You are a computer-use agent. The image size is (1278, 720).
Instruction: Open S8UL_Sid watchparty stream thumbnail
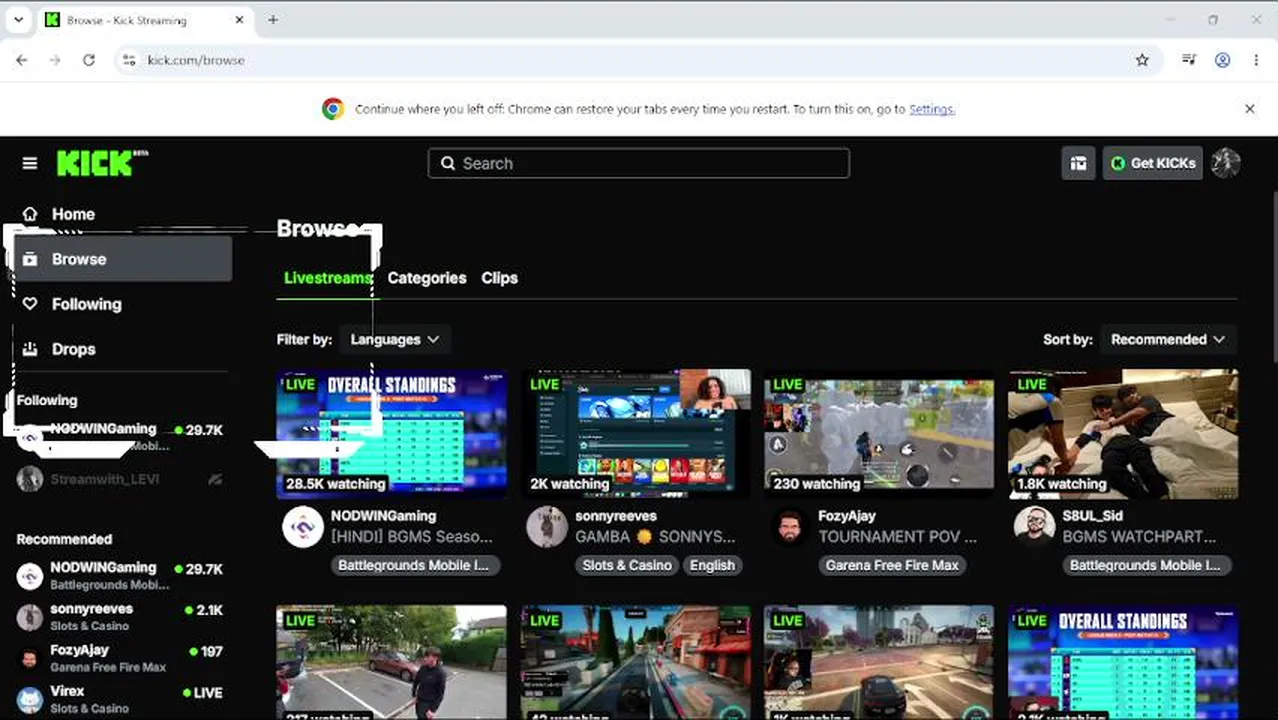(1123, 434)
